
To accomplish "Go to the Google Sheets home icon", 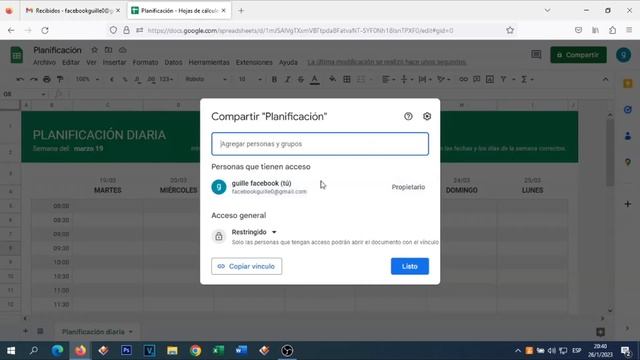I will click(x=17, y=55).
